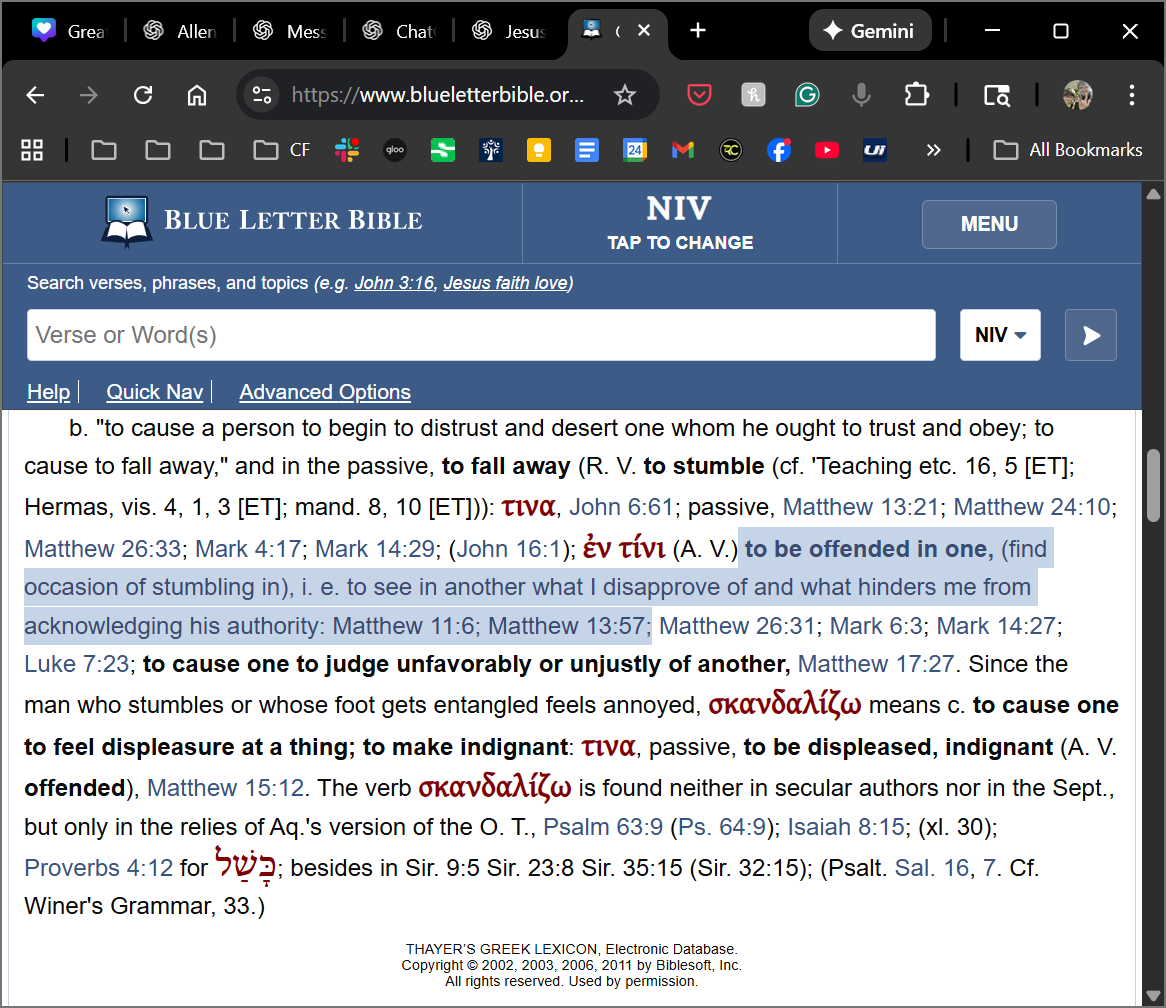
Task: Open the Gmail bookmark
Action: 683,150
